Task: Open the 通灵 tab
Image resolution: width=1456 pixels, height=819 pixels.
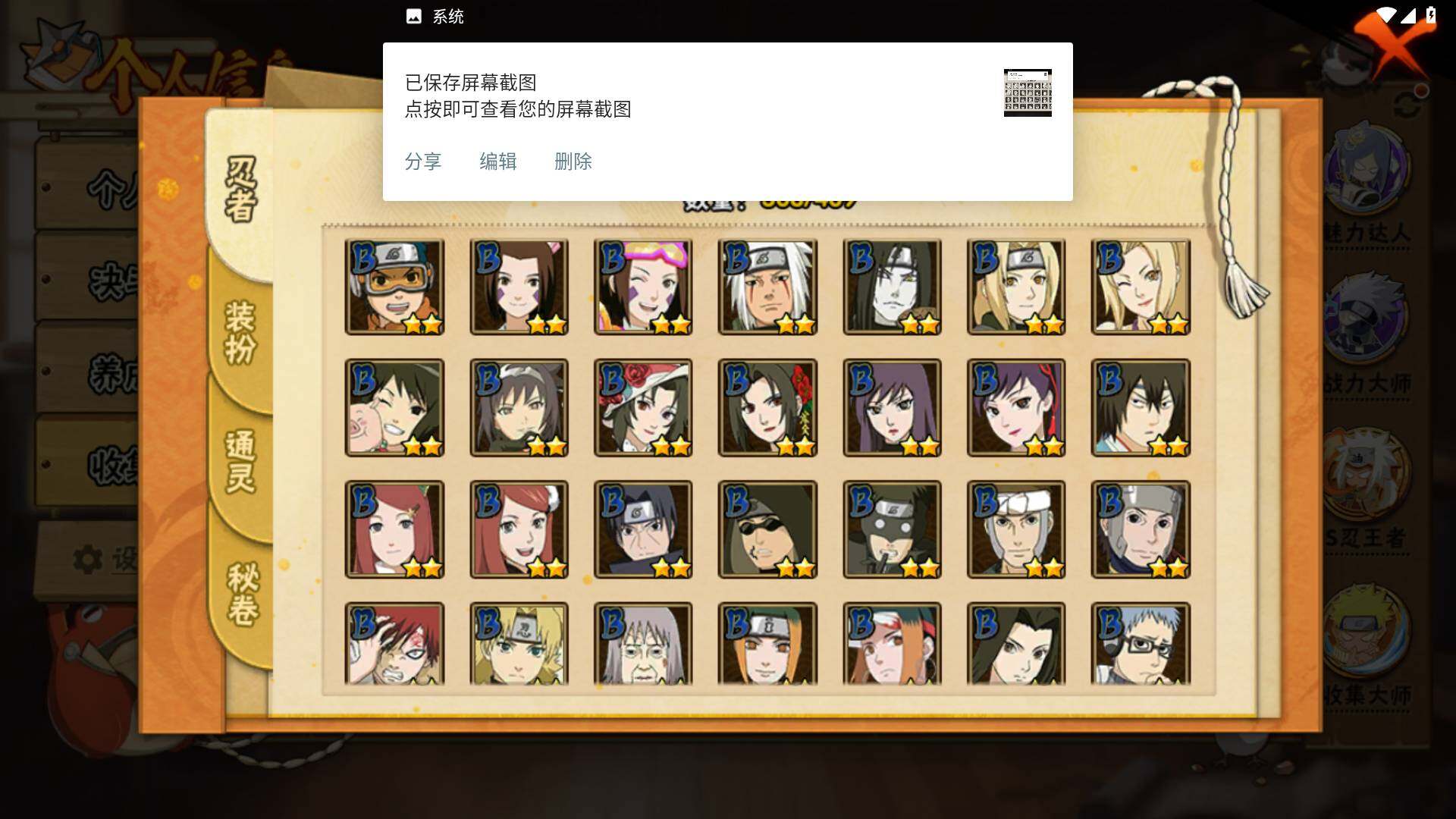Action: [x=241, y=461]
